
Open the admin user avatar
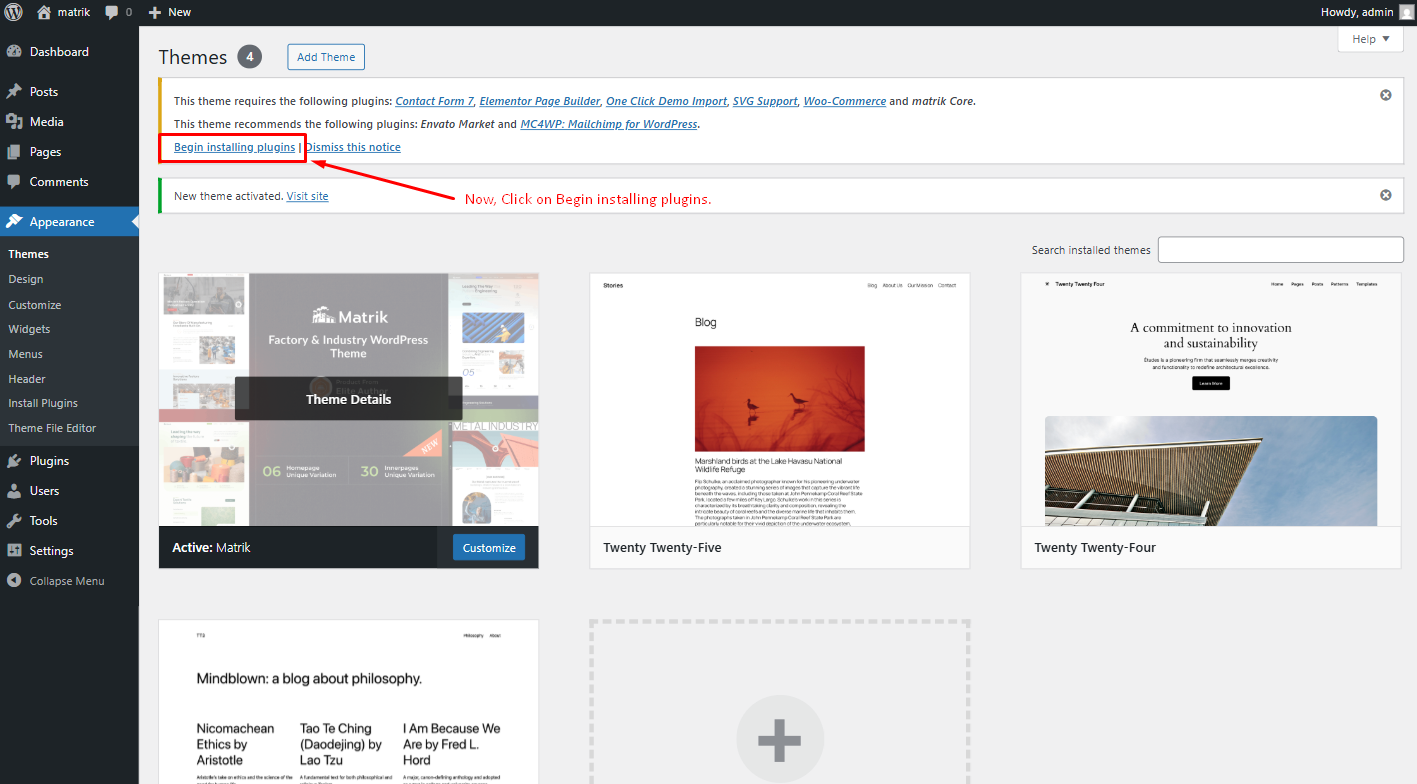point(1406,12)
